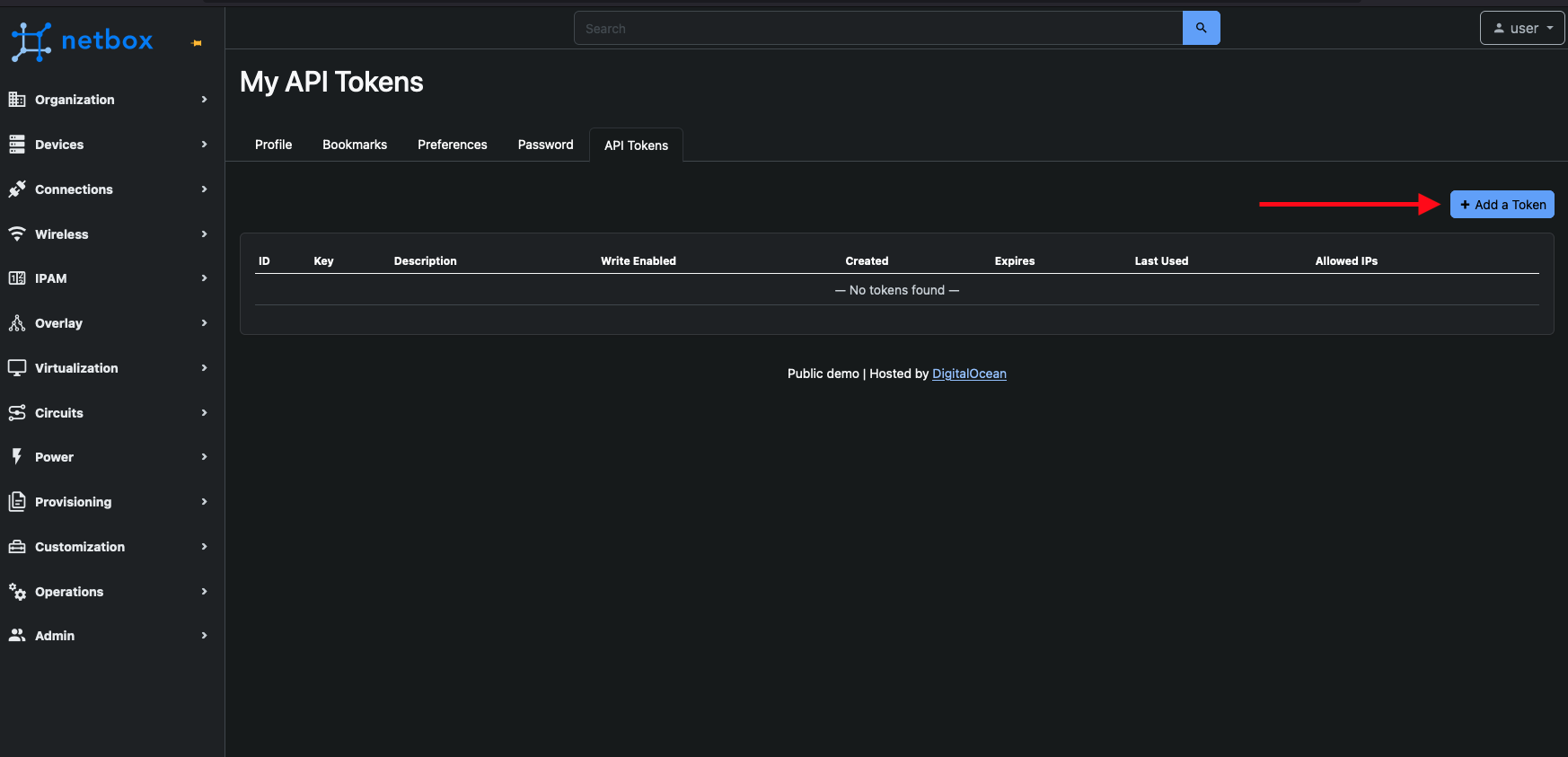Click the My API Tokens heading
1568x757 pixels.
tap(331, 82)
